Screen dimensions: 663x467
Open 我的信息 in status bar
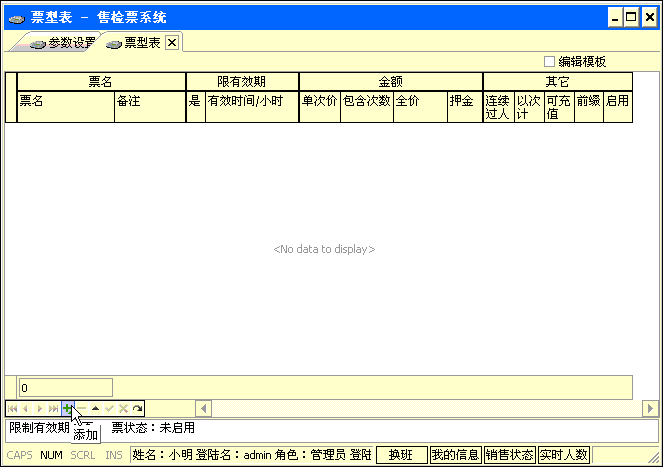[455, 455]
